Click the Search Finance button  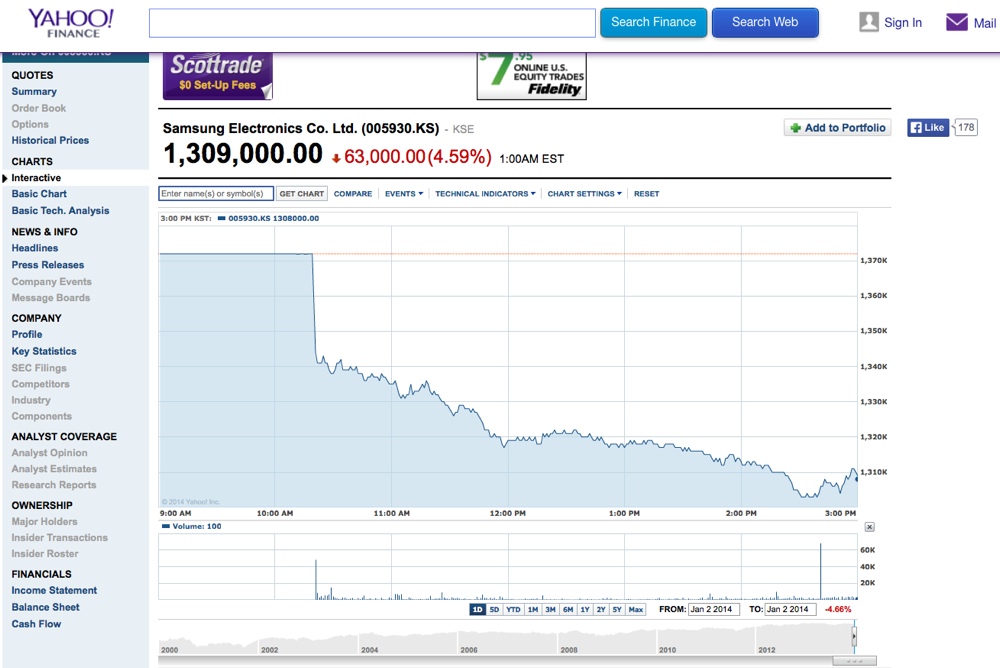[653, 22]
